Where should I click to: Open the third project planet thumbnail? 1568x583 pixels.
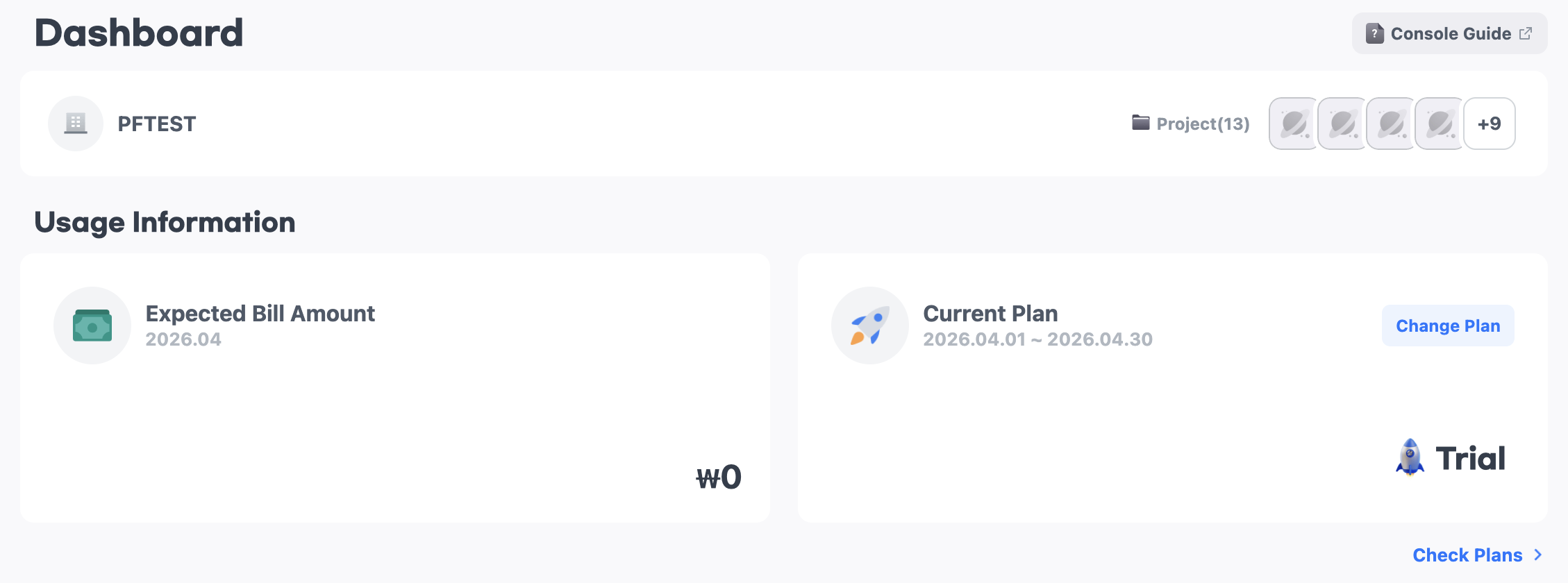pos(1391,124)
